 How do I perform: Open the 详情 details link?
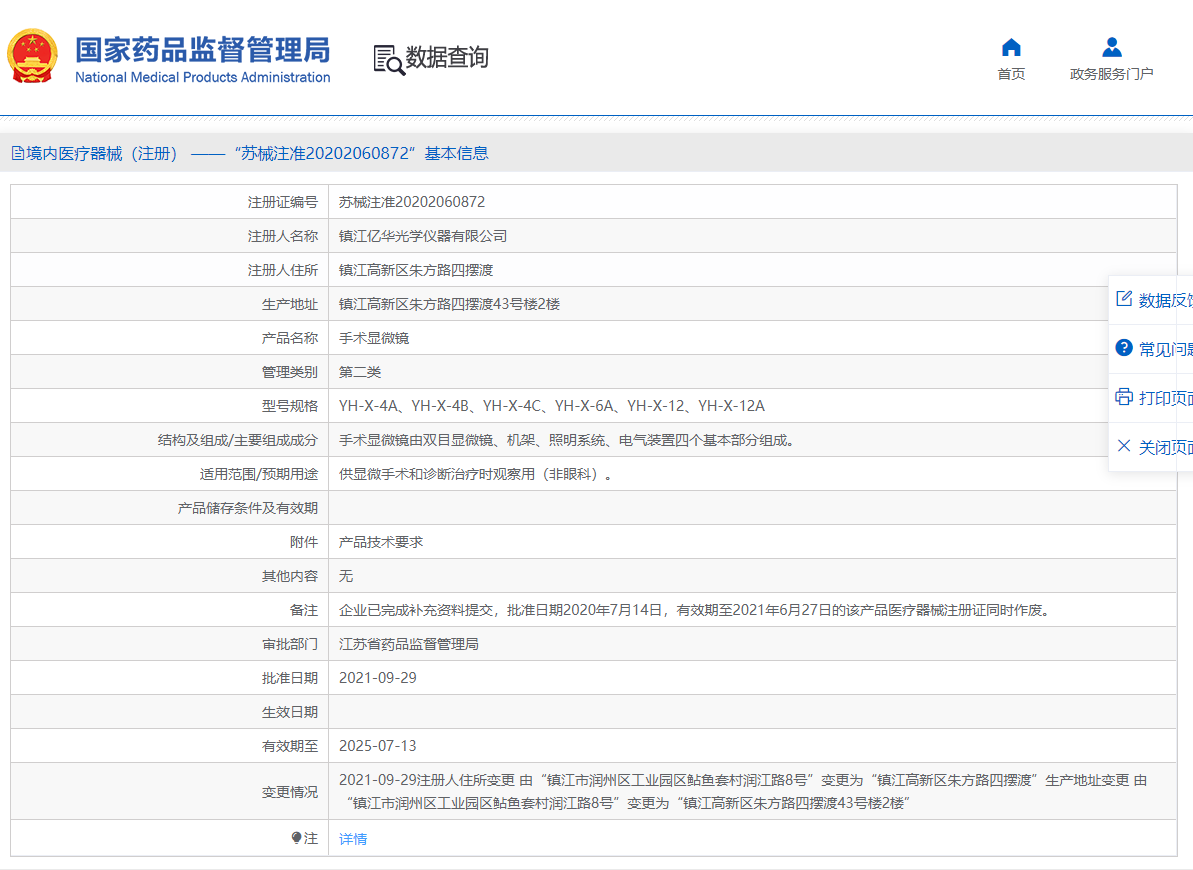pos(353,839)
